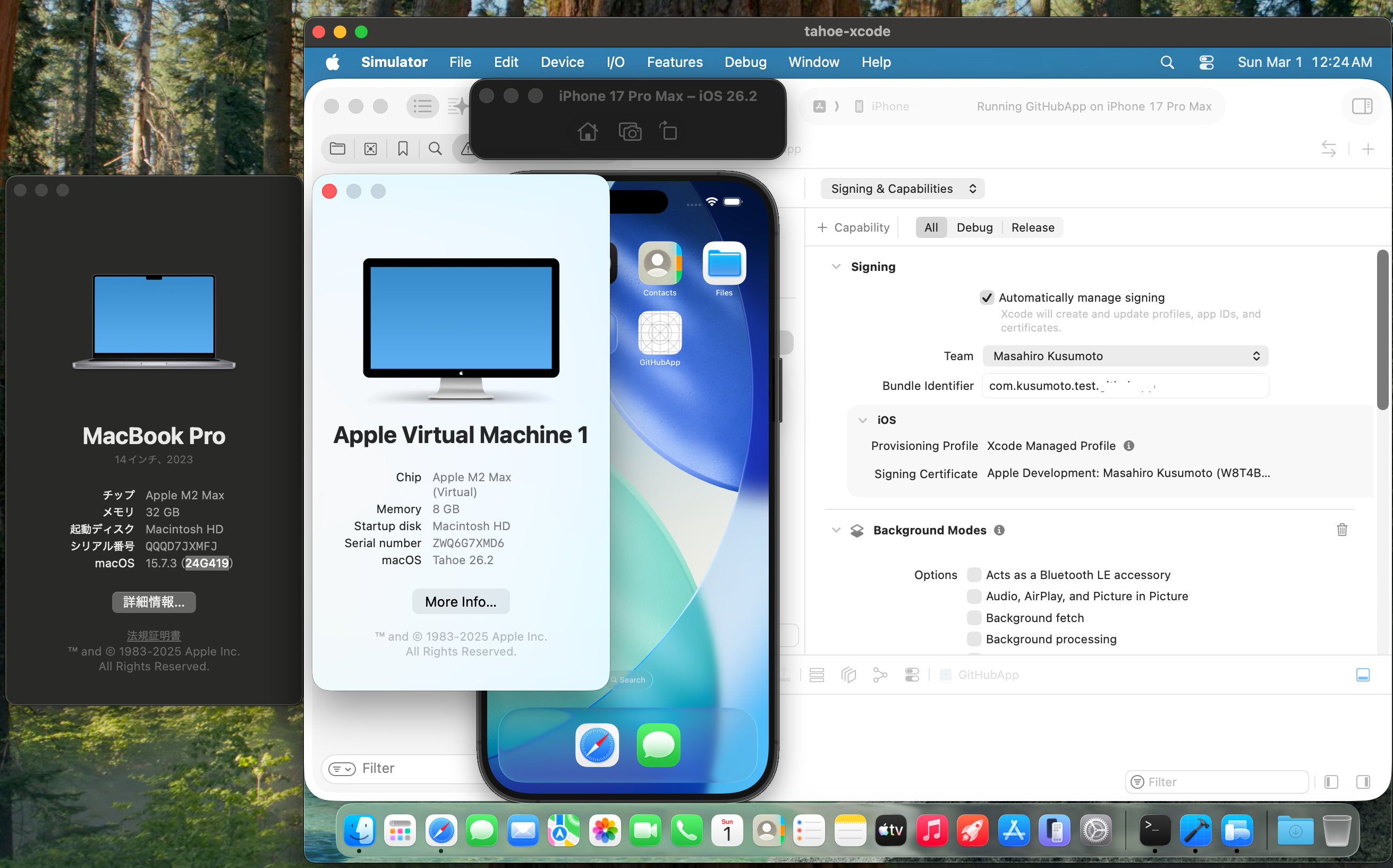Click the 詳細情報... button
1393x868 pixels.
tap(154, 602)
